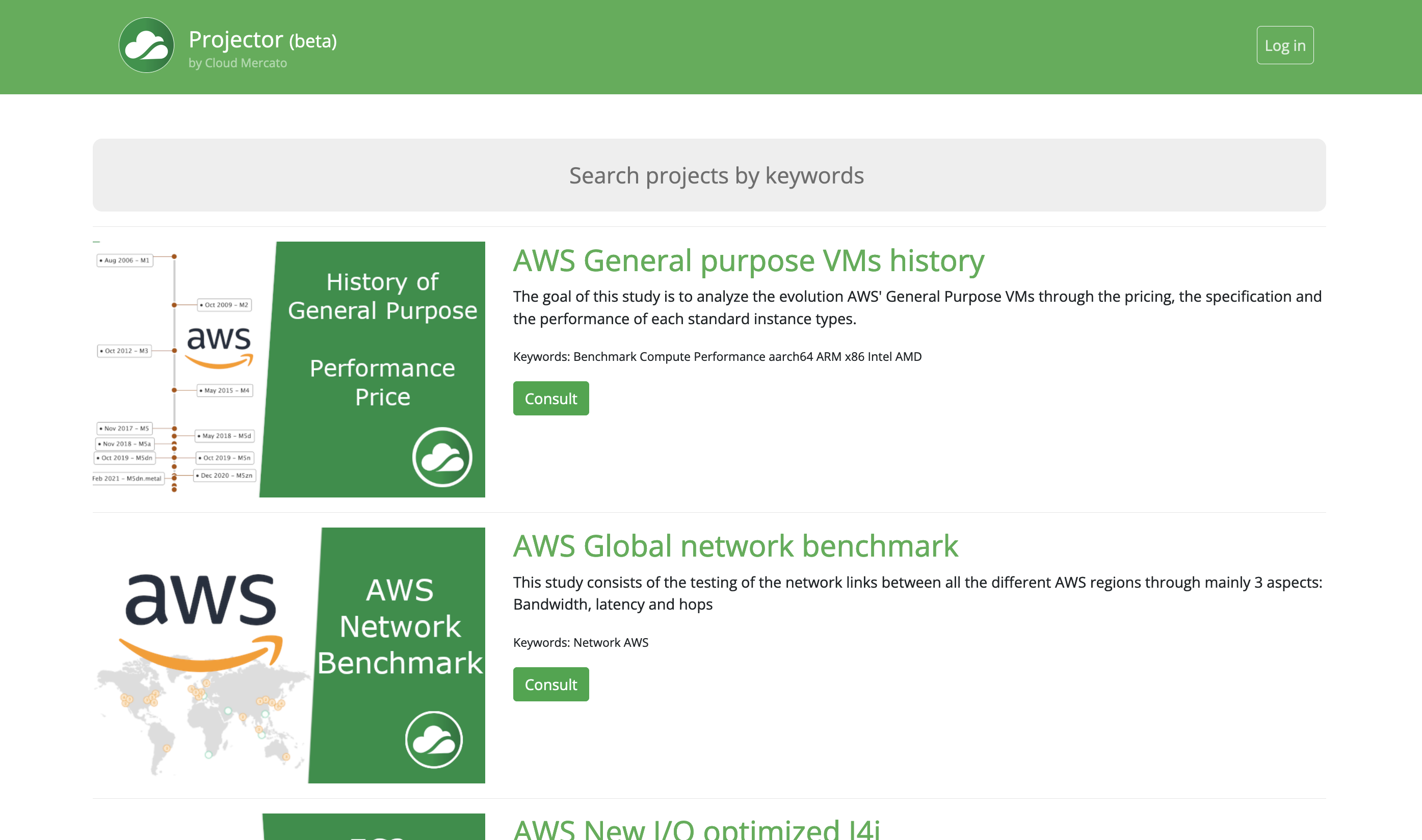Click the 'by Cloud Mercato' subtitle text

(237, 63)
